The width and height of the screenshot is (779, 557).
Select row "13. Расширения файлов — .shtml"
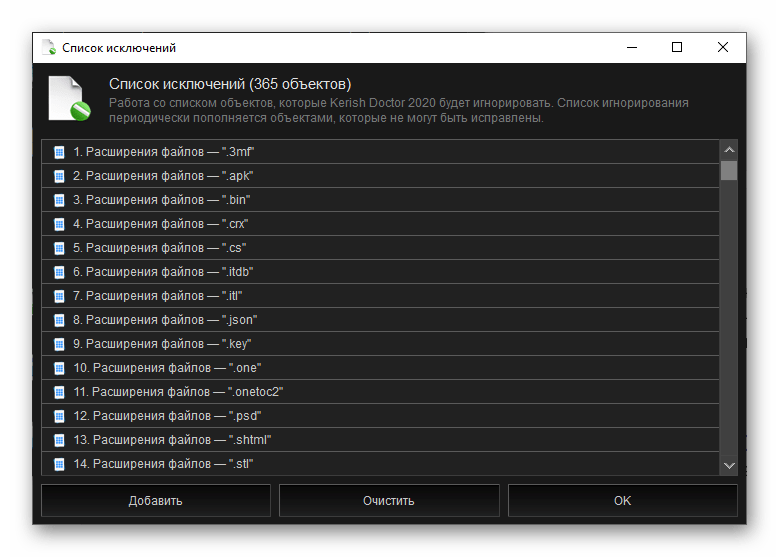point(381,440)
